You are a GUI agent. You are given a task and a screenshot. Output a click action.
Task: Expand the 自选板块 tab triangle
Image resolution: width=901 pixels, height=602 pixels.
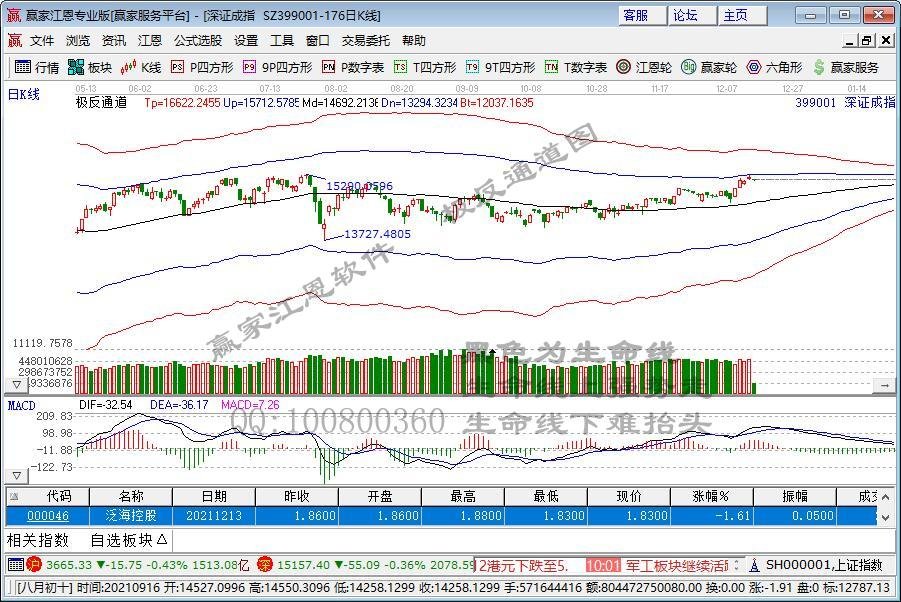tap(161, 539)
